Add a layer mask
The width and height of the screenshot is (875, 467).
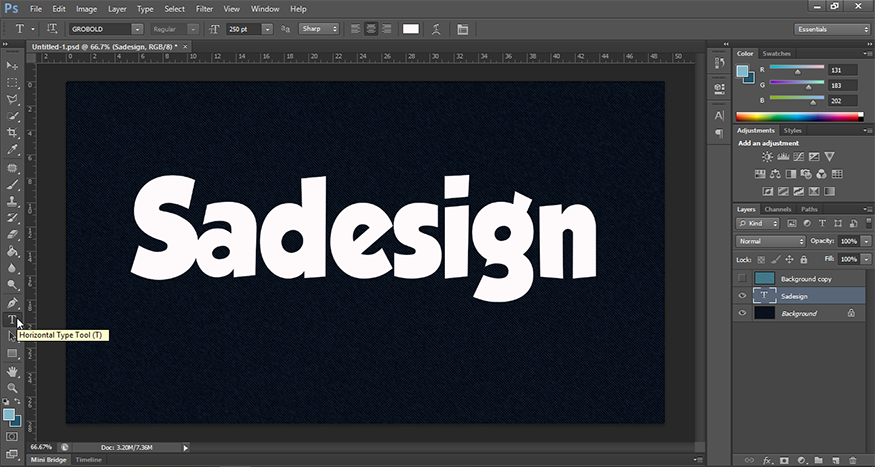pyautogui.click(x=784, y=460)
